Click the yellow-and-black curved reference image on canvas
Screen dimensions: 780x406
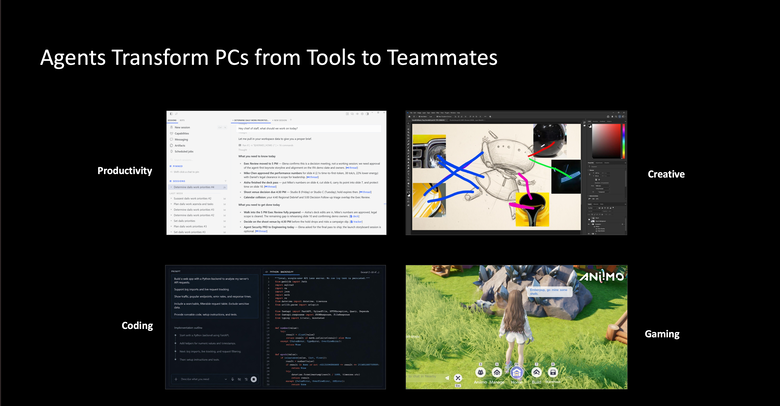532,209
